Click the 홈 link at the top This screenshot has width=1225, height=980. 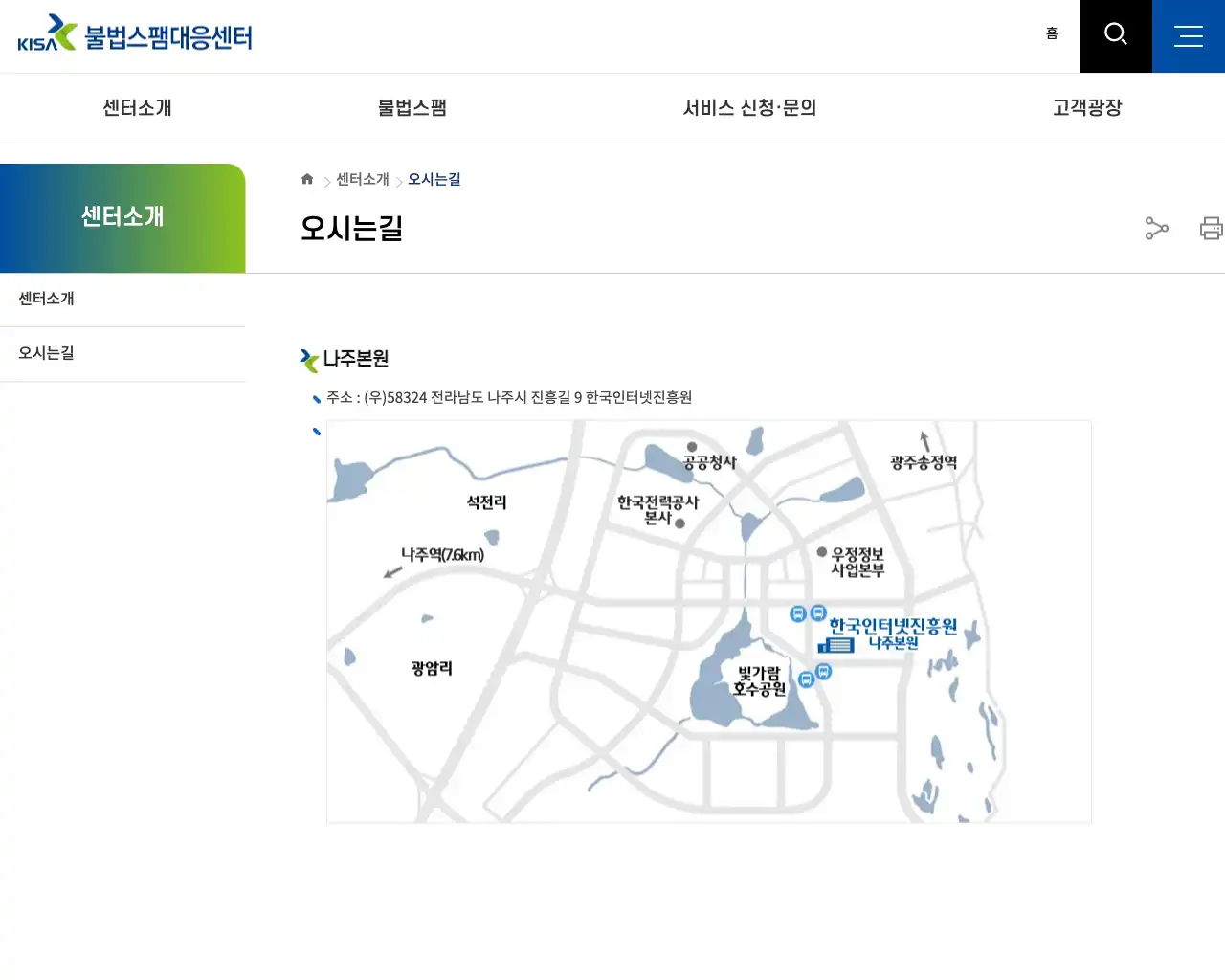1052,33
